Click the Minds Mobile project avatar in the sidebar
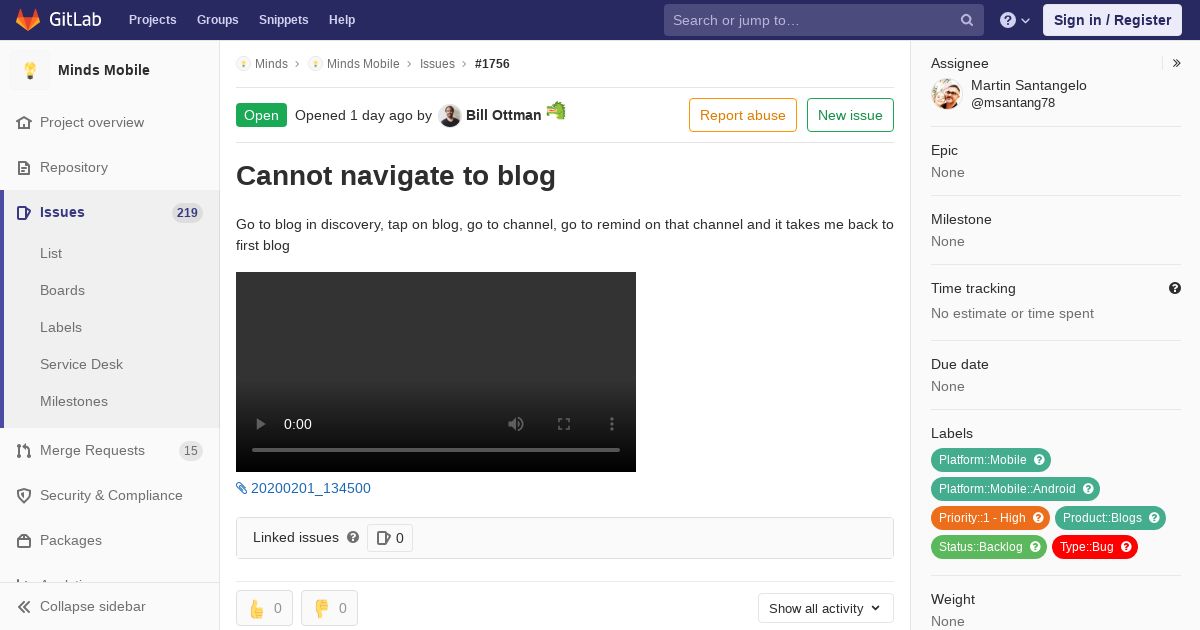This screenshot has width=1200, height=630. (x=30, y=70)
